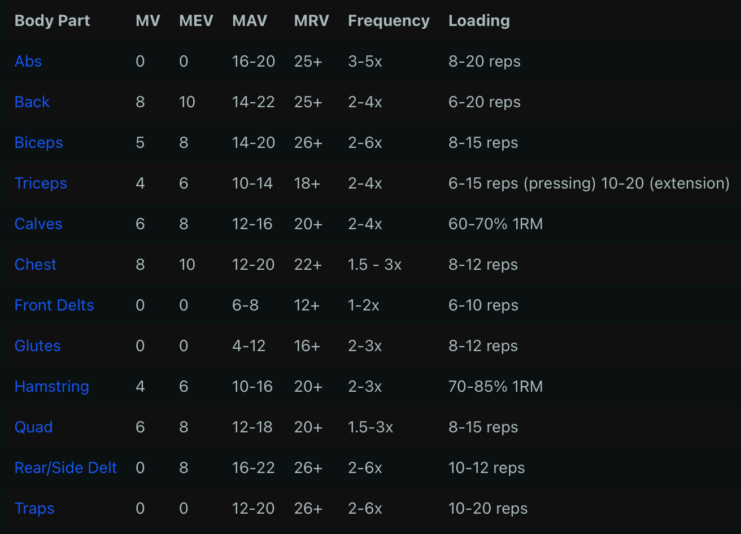This screenshot has height=534, width=741.
Task: Open the Biceps link
Action: [39, 143]
